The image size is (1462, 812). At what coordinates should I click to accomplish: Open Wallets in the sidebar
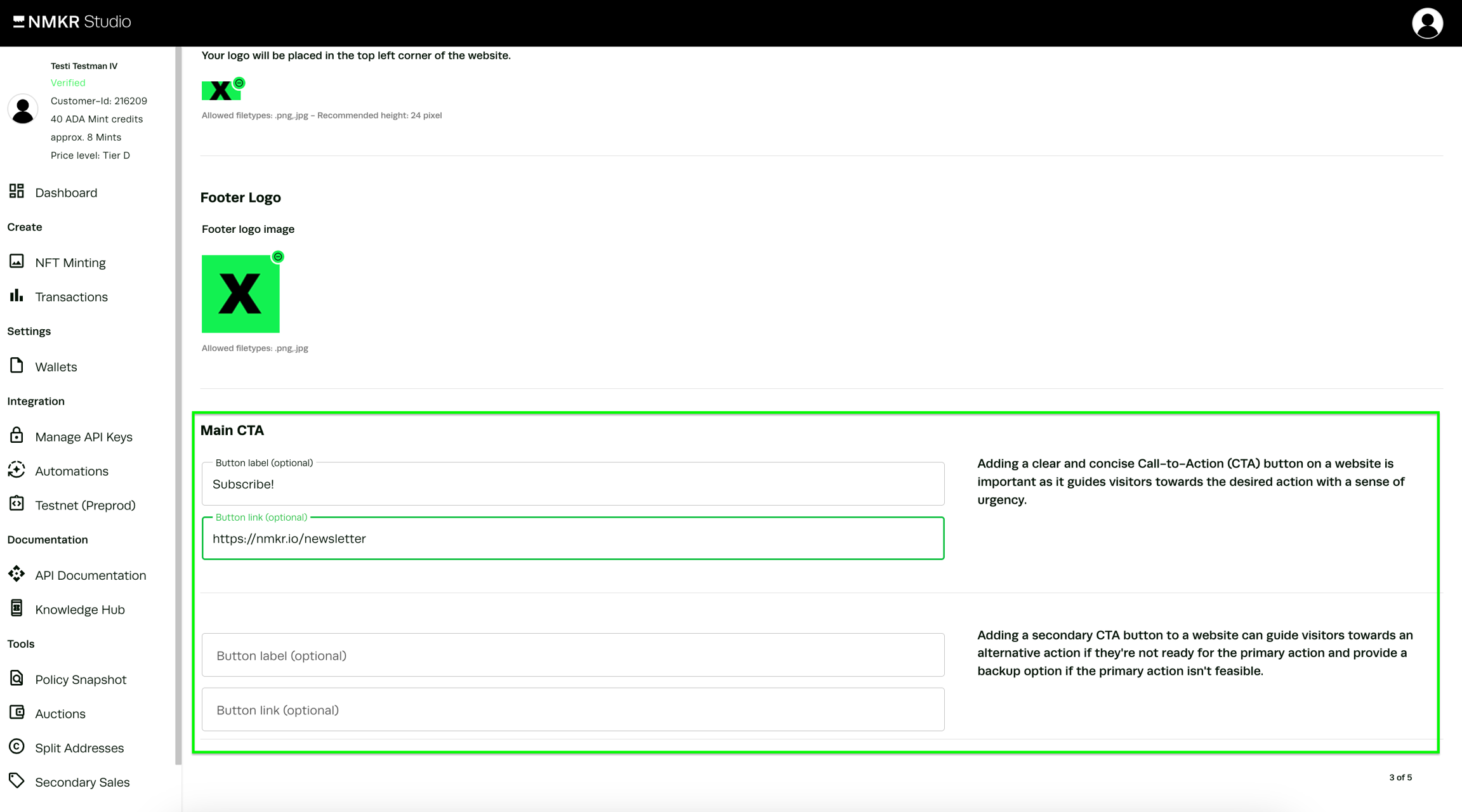coord(56,367)
